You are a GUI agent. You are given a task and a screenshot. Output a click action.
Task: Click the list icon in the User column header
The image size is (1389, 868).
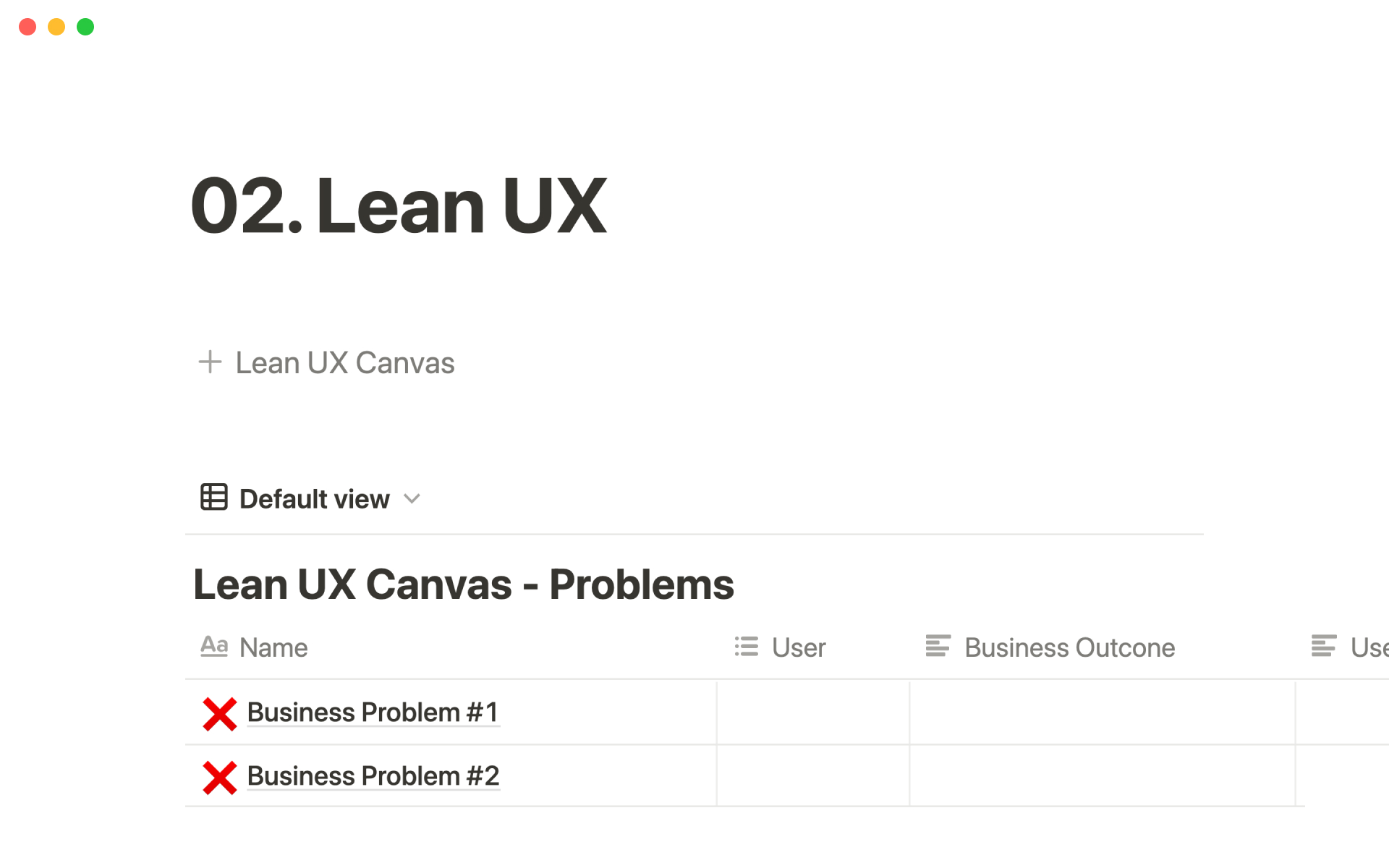click(747, 647)
